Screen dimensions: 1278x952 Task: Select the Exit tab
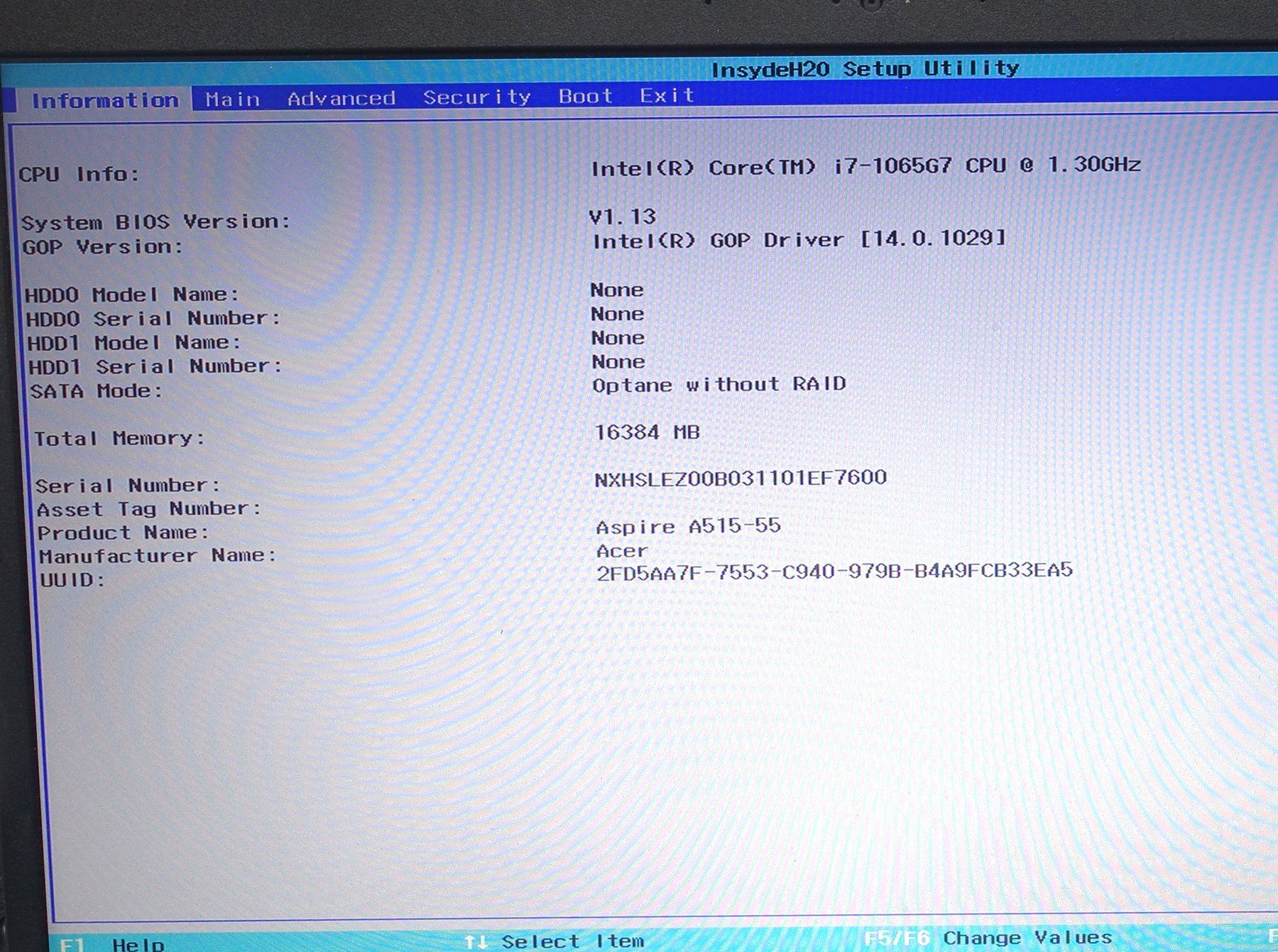667,95
